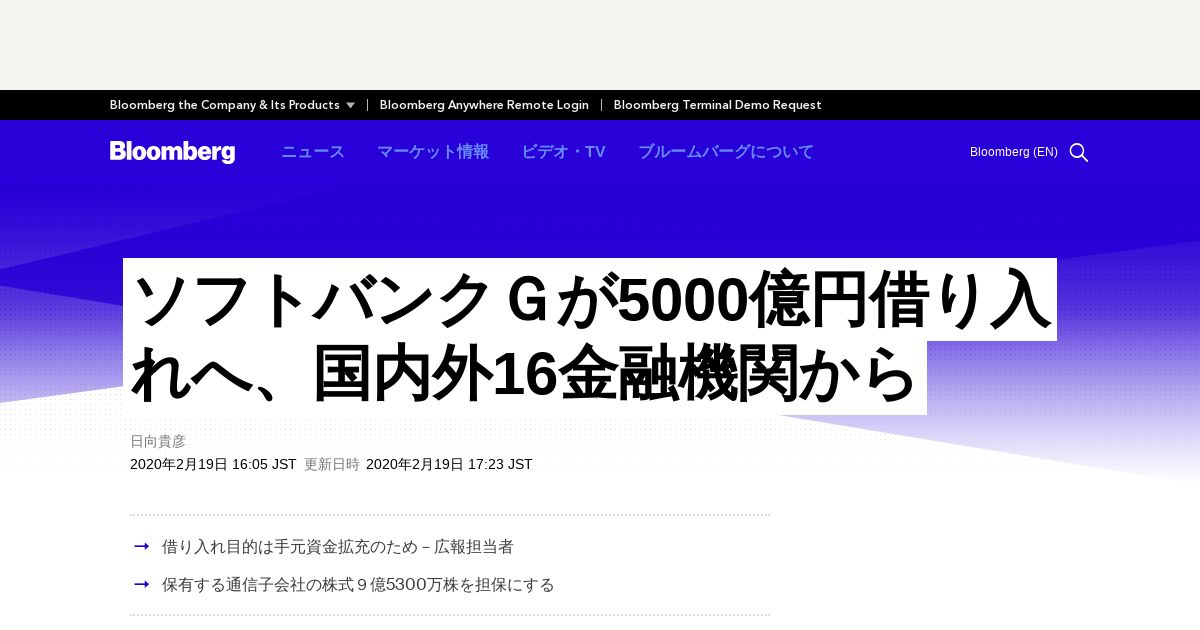Click the 更新日時 label
The height and width of the screenshot is (630, 1200).
point(332,464)
